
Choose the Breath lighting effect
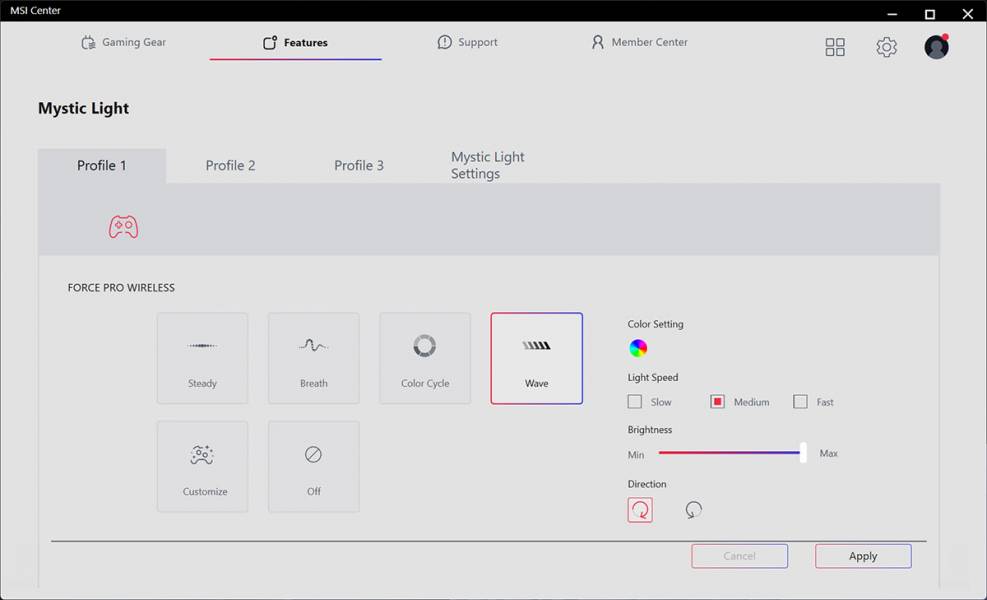point(313,358)
